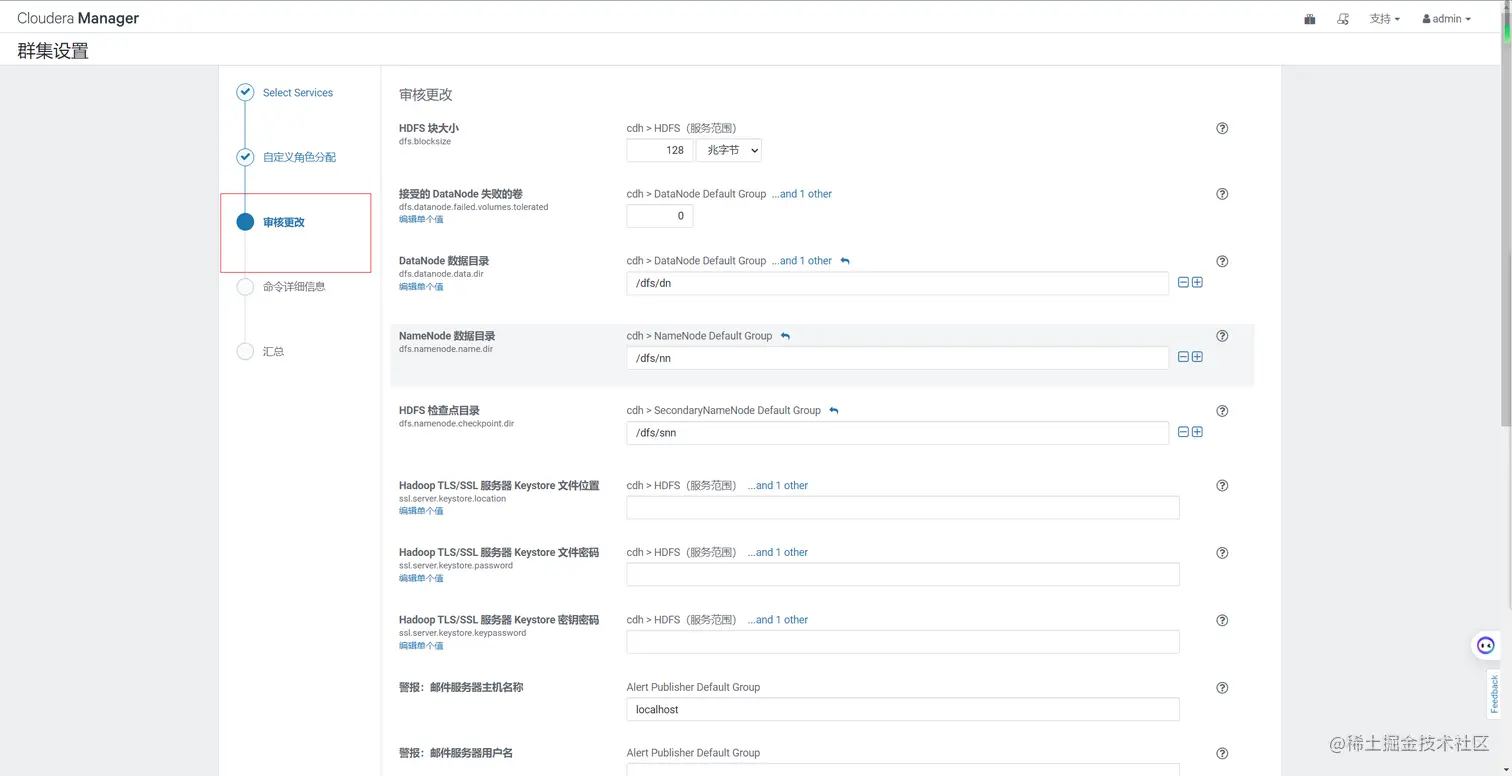Go to the 自定义角色分配 step
1512x776 pixels.
299,157
